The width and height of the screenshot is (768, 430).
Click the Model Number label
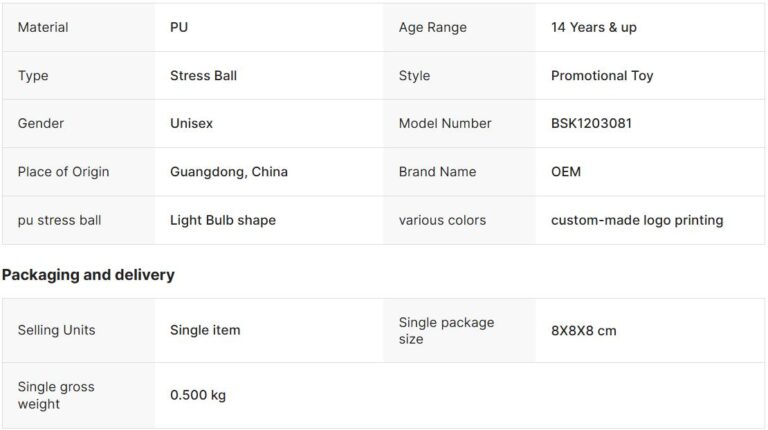click(x=445, y=123)
